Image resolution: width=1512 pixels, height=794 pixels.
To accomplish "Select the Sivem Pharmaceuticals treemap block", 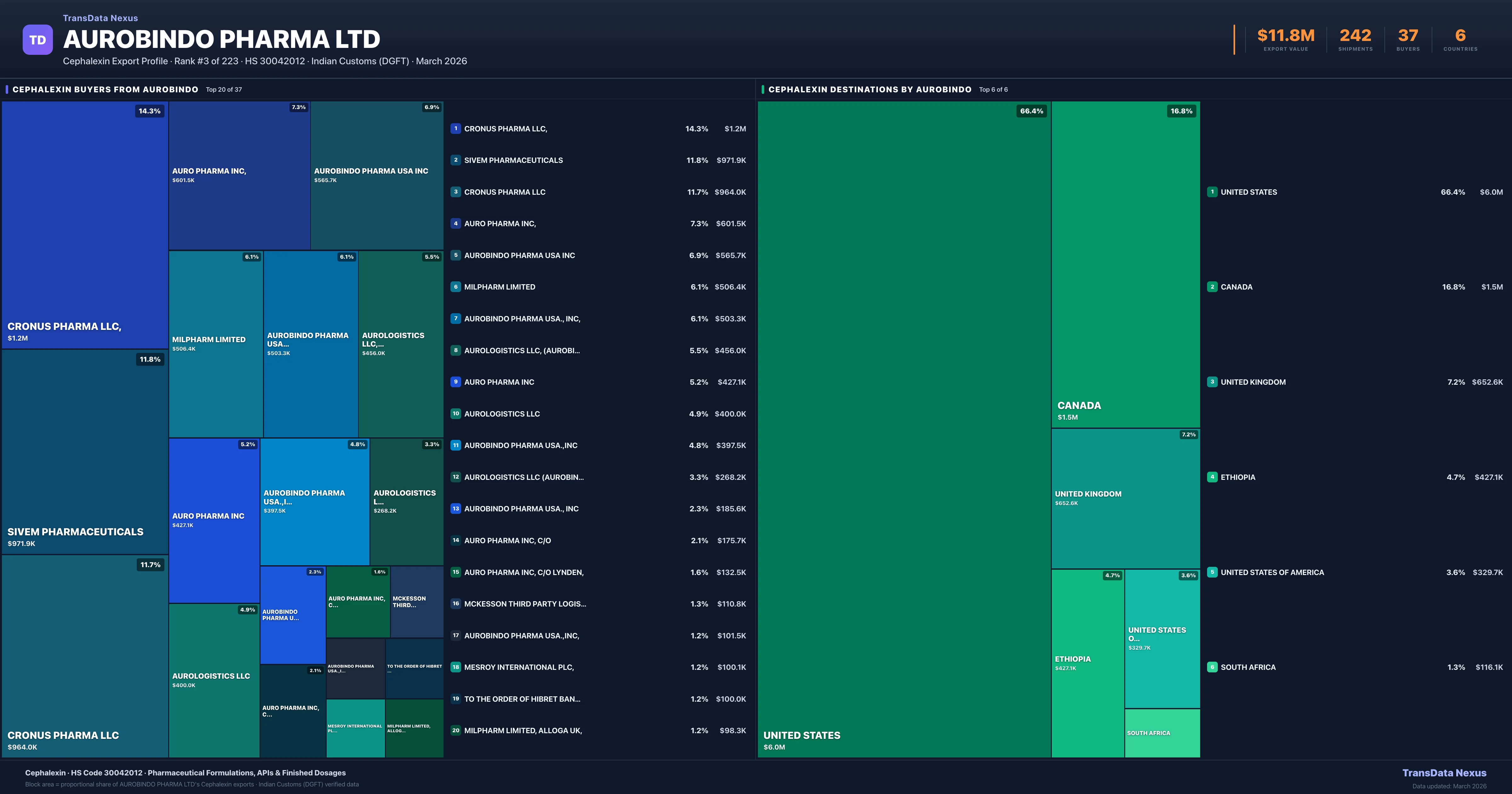I will tap(85, 452).
